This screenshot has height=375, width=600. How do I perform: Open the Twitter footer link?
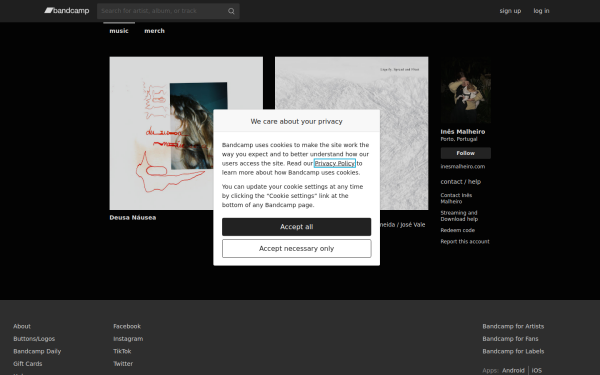pos(123,364)
